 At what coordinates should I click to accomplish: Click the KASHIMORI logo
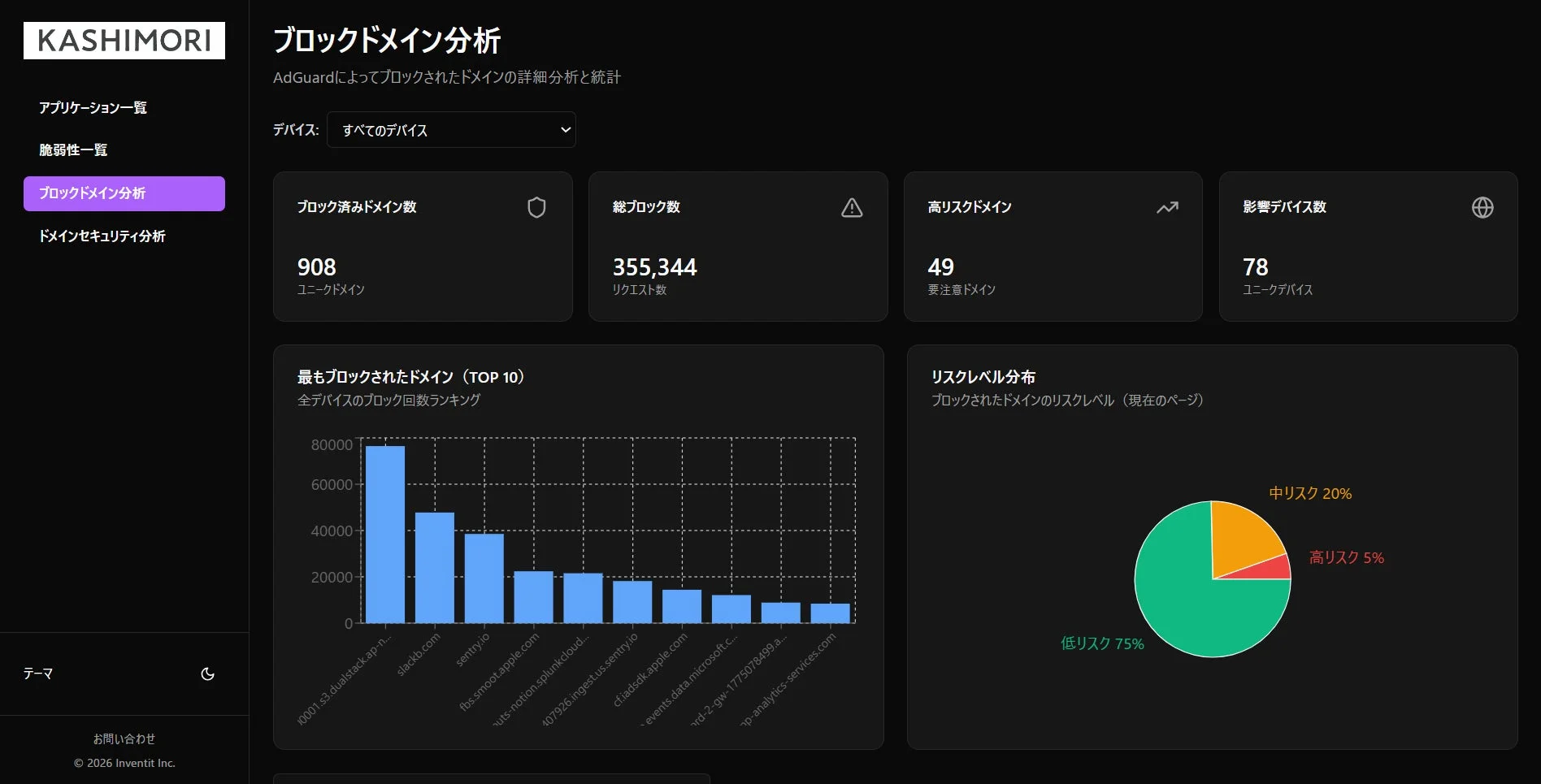coord(124,40)
